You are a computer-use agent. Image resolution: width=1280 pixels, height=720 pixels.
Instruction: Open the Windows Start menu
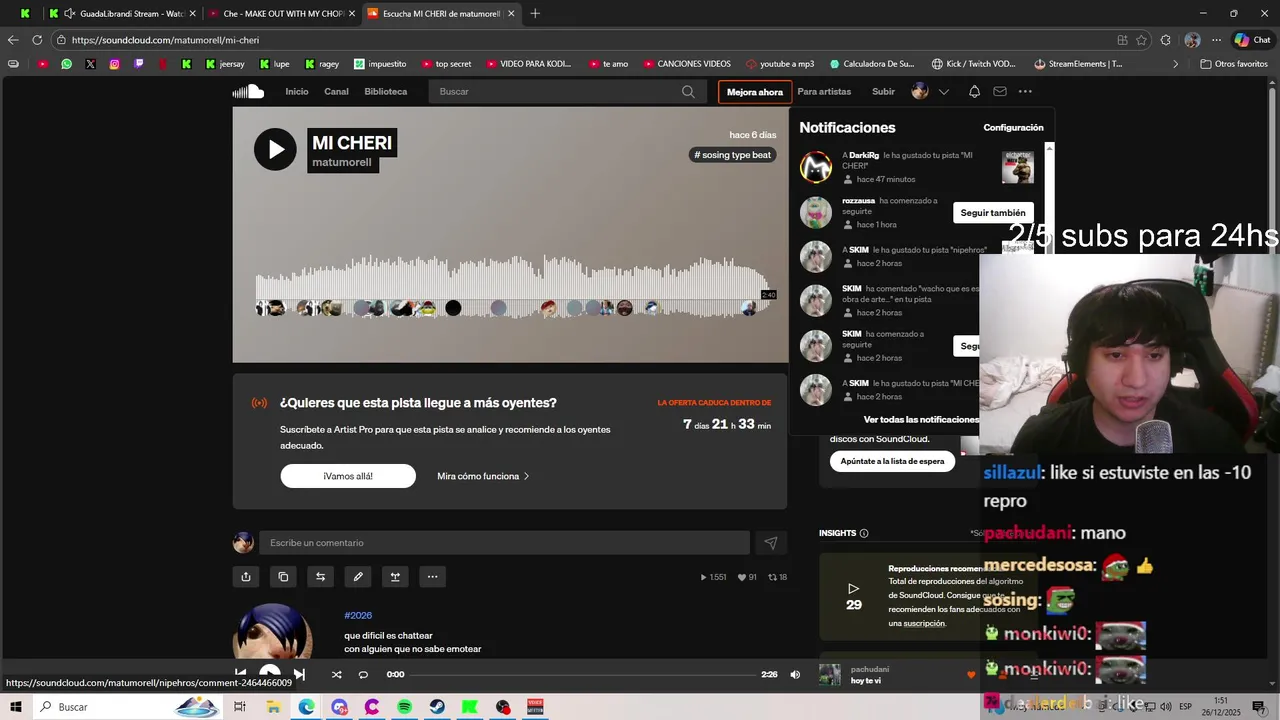coord(15,707)
